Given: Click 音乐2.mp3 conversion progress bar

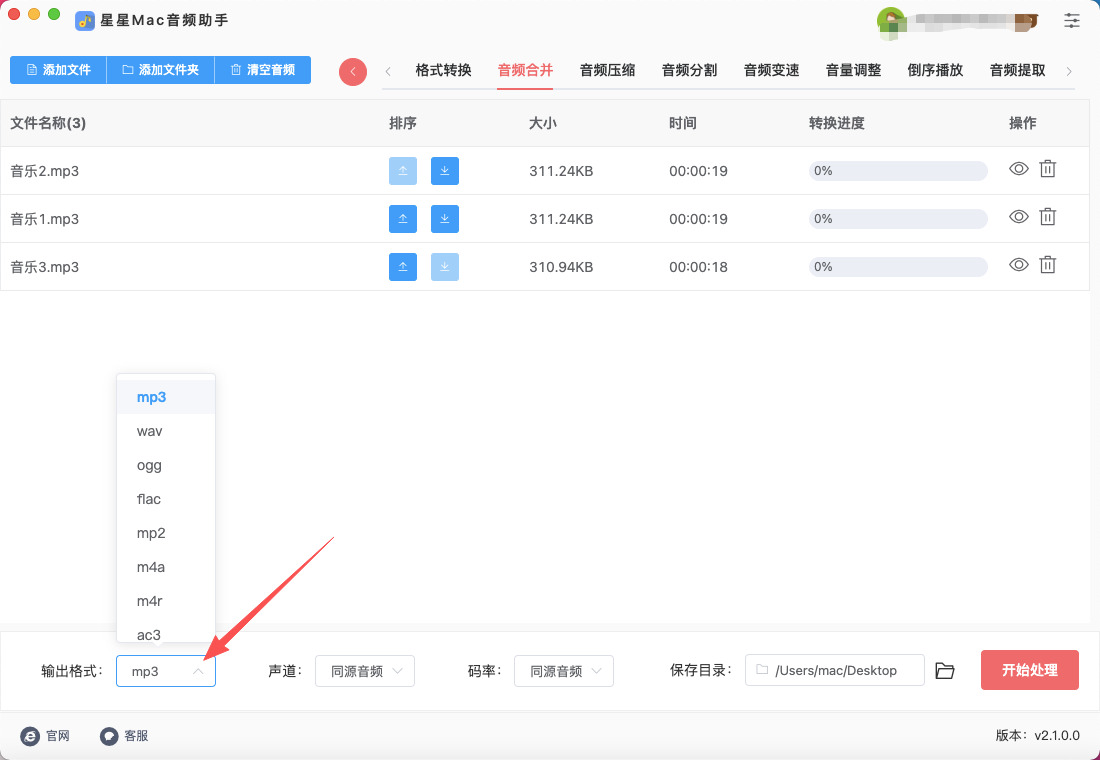Looking at the screenshot, I should pyautogui.click(x=897, y=171).
